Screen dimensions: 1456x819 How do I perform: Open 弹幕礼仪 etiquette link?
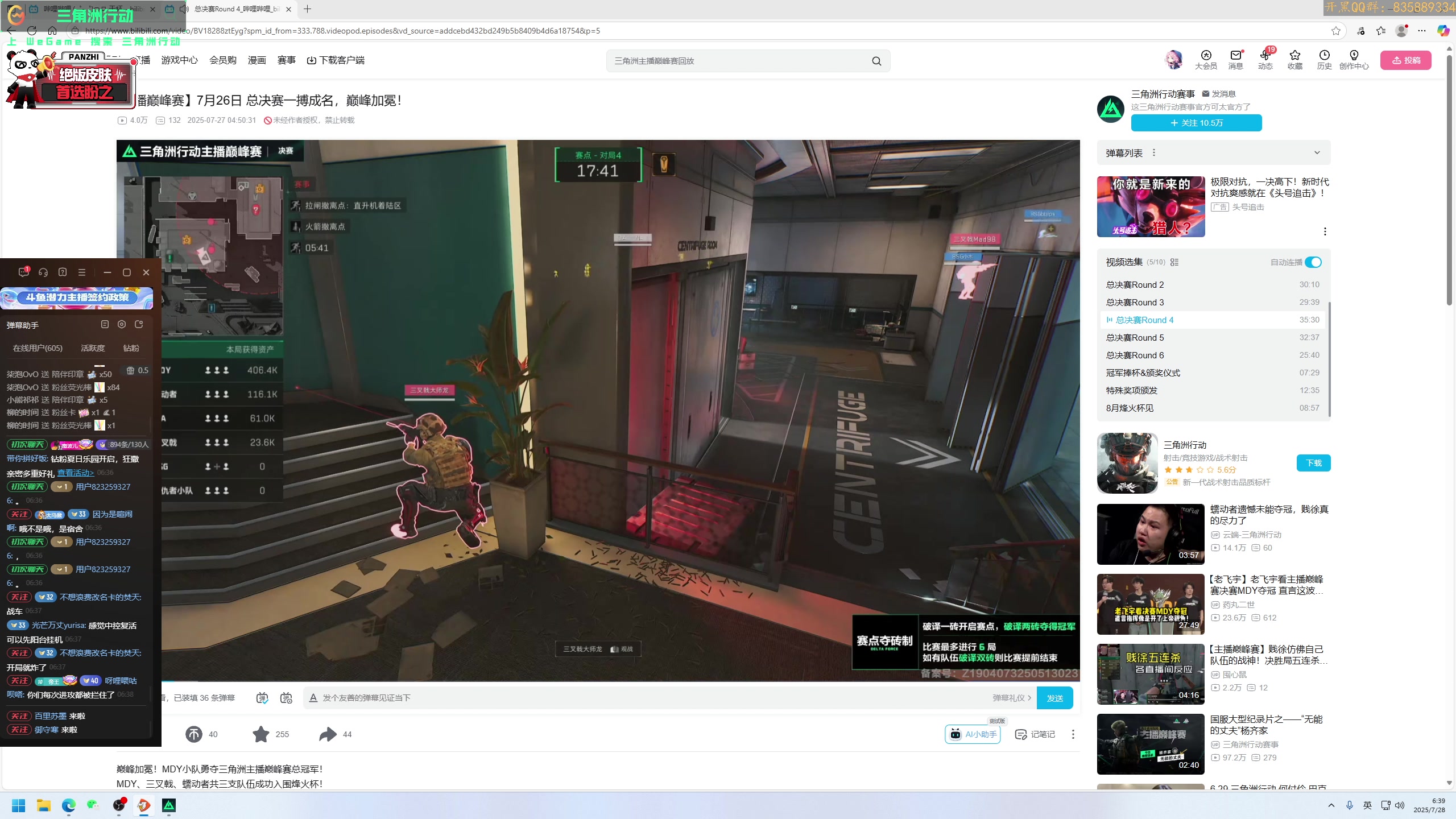[1011, 698]
